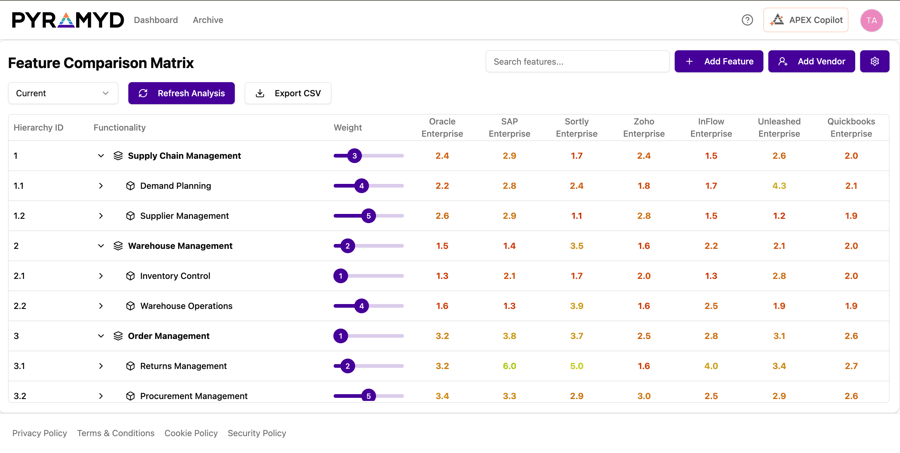Click the Search features input field

(577, 62)
